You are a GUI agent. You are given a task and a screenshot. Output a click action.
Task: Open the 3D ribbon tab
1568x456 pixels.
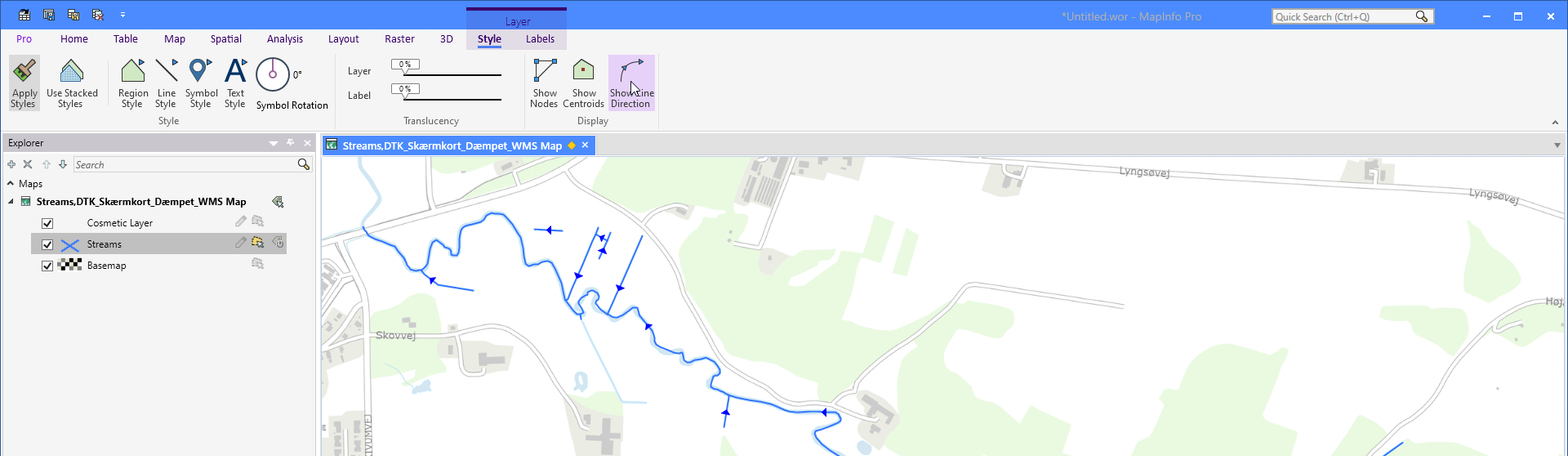pyautogui.click(x=447, y=38)
